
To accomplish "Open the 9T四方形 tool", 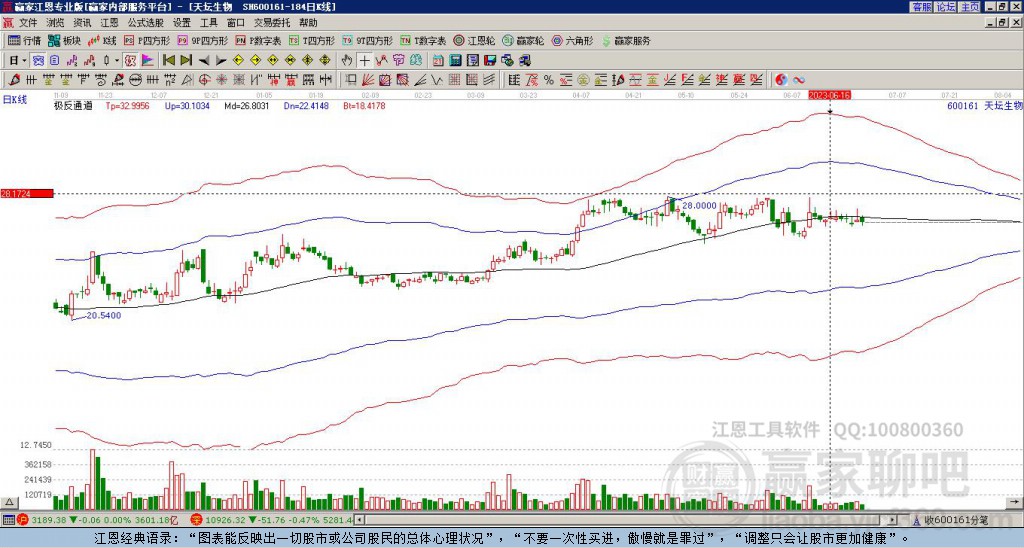I will point(368,40).
